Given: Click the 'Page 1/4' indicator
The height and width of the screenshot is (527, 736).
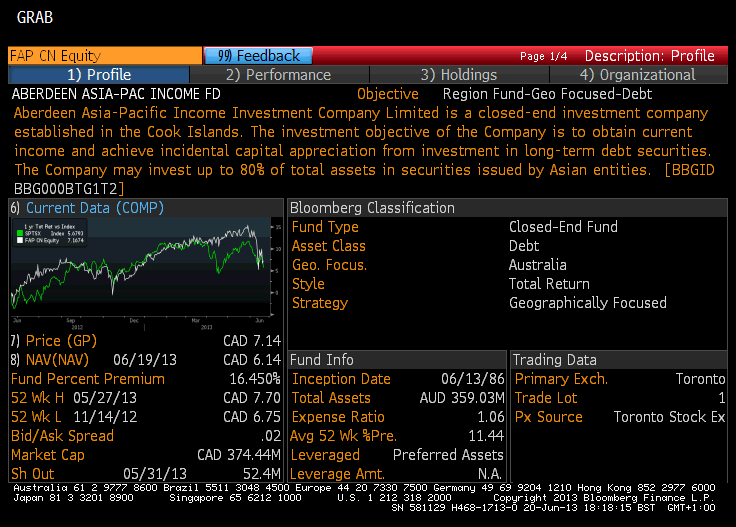Looking at the screenshot, I should click(x=544, y=56).
